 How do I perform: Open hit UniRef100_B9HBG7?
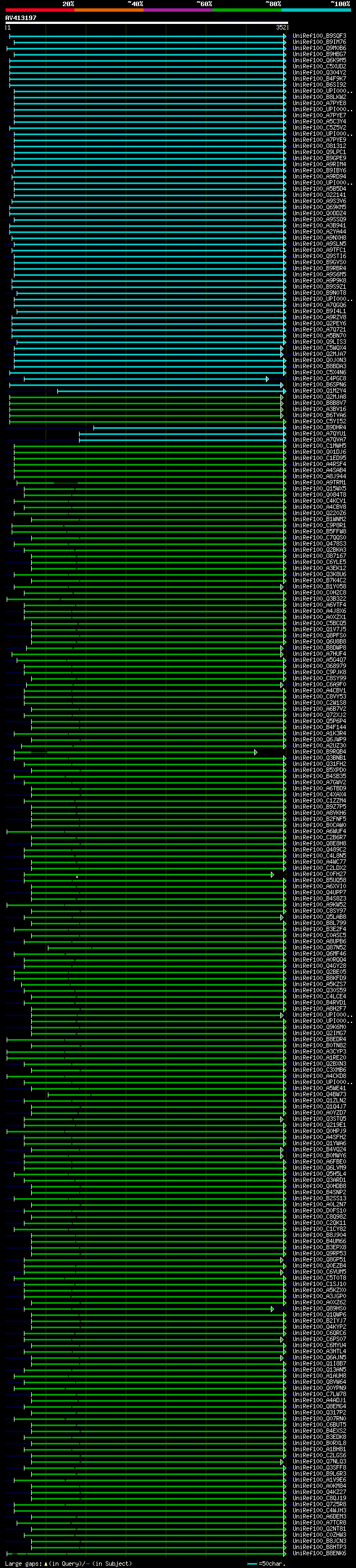pyautogui.click(x=319, y=54)
